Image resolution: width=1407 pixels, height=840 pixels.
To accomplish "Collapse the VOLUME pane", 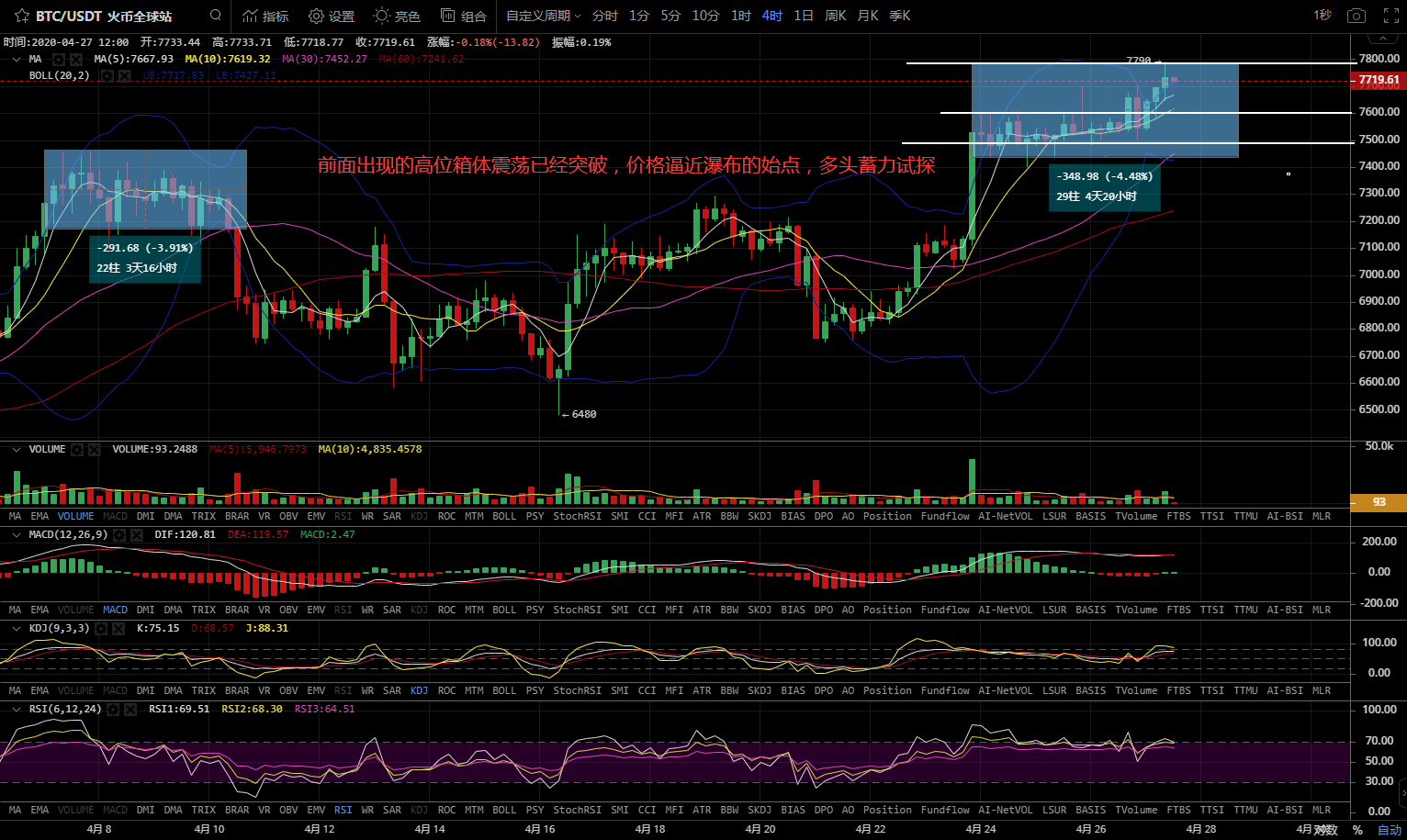I will tap(17, 450).
